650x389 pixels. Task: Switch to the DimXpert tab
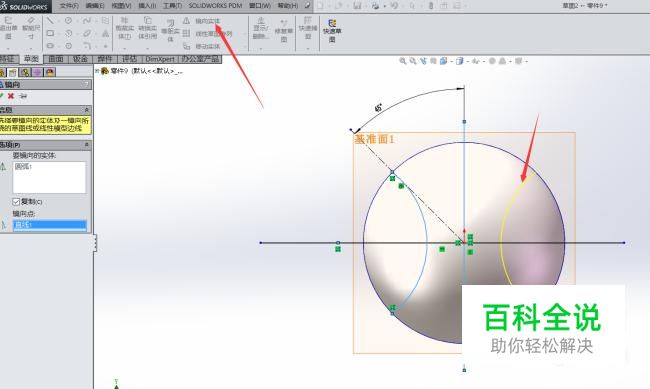160,59
